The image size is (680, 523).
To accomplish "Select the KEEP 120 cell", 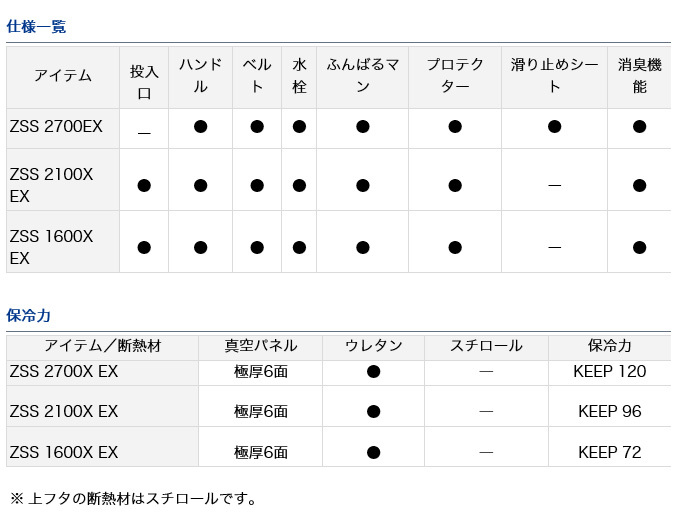I will (610, 371).
